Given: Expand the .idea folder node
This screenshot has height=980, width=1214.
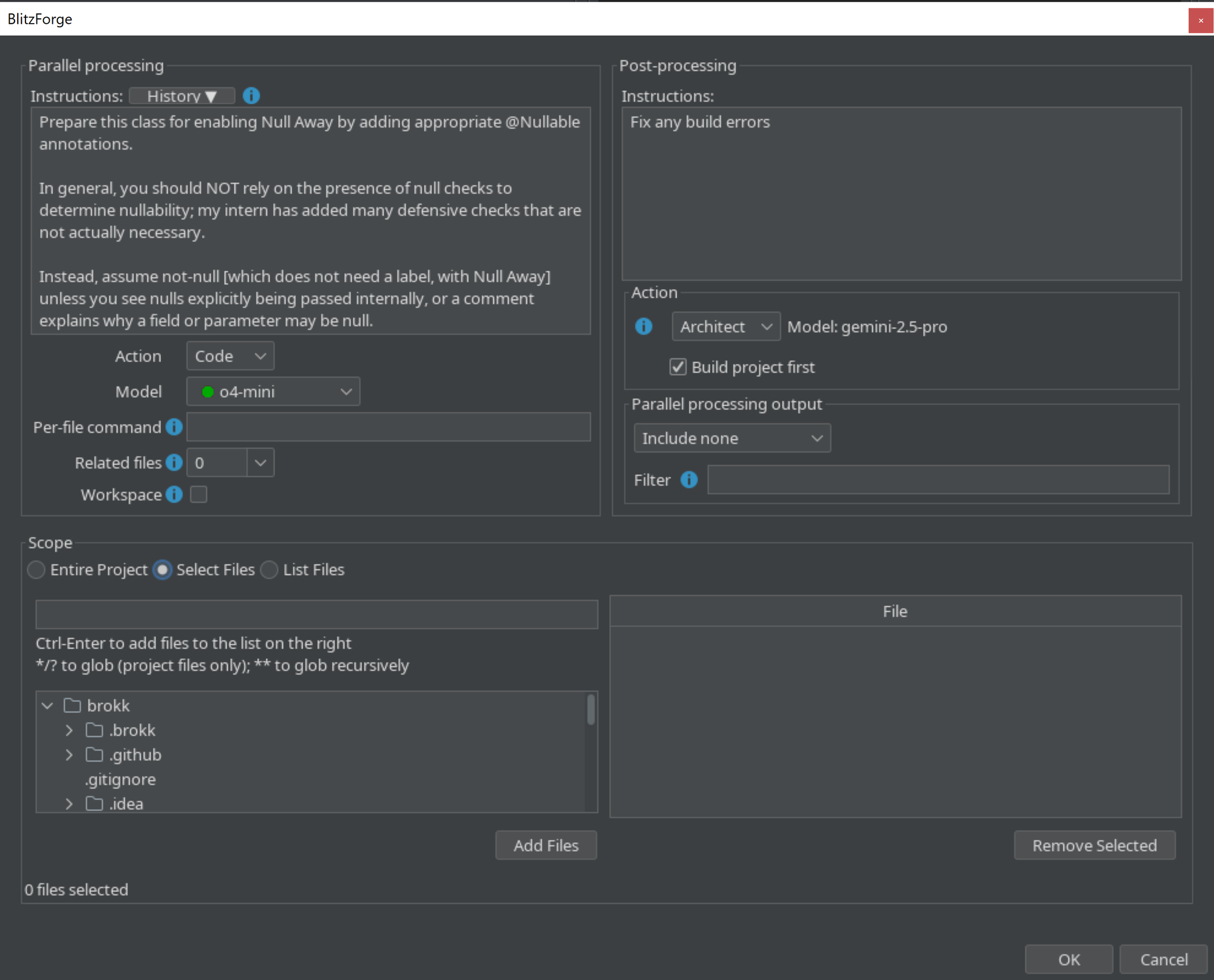Looking at the screenshot, I should [x=69, y=803].
